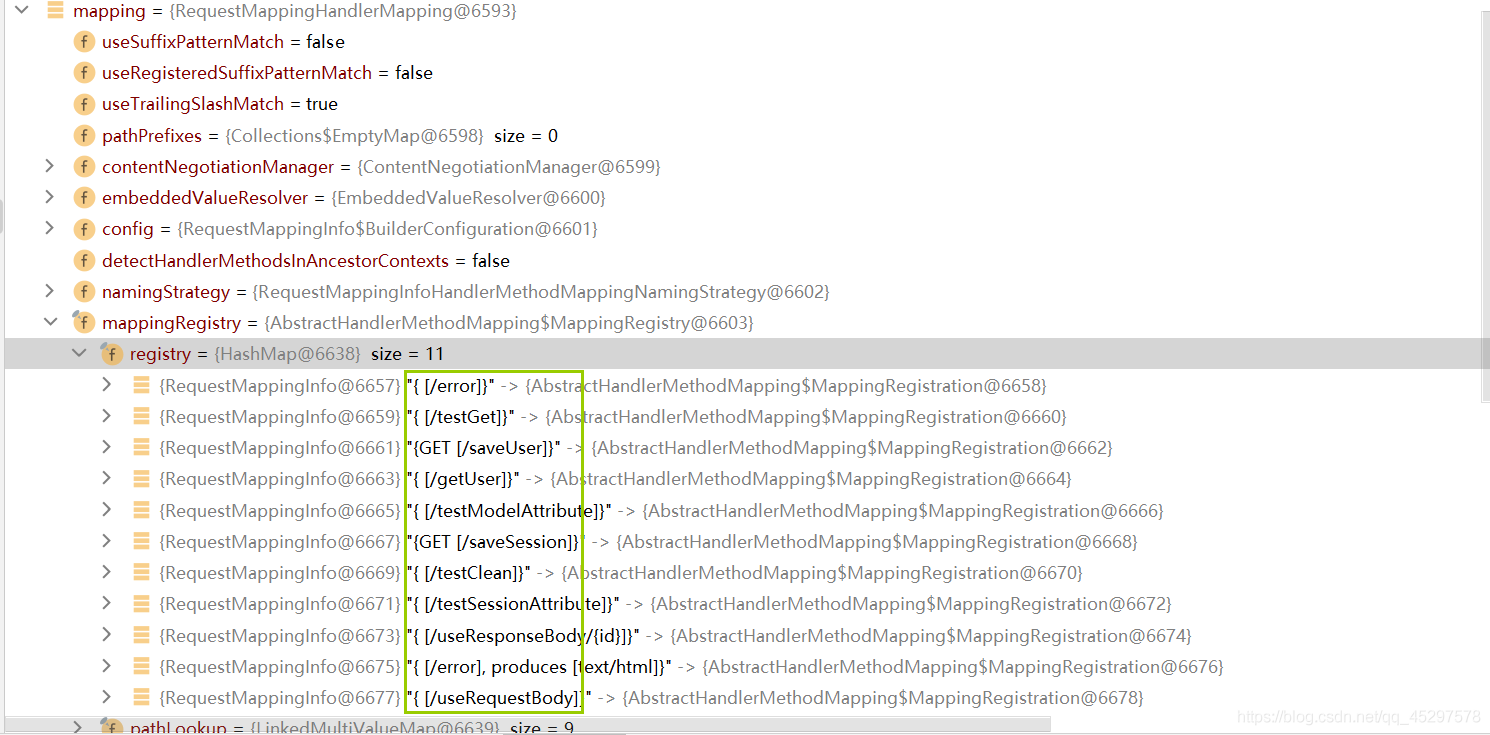Collapse the mappingRegistry node
This screenshot has width=1490, height=735.
coord(49,322)
